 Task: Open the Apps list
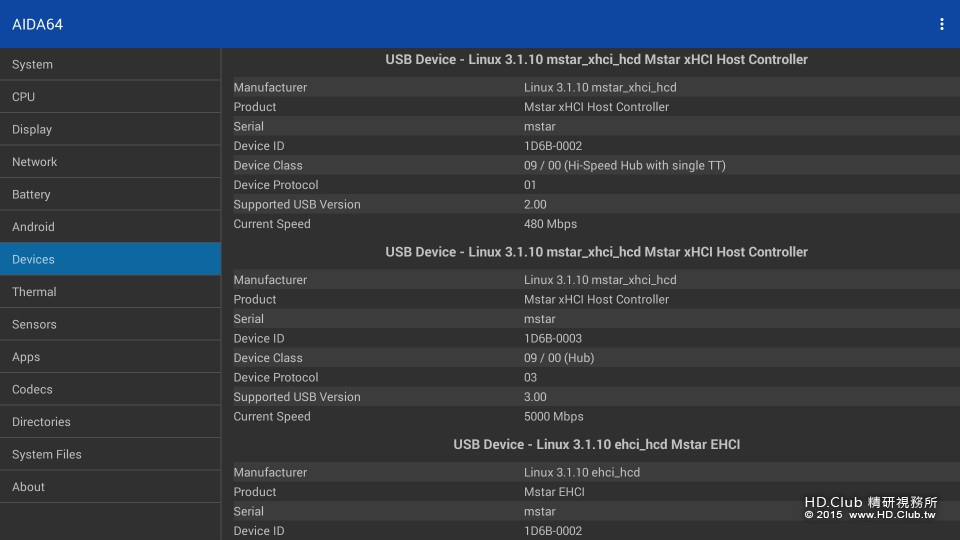[110, 356]
